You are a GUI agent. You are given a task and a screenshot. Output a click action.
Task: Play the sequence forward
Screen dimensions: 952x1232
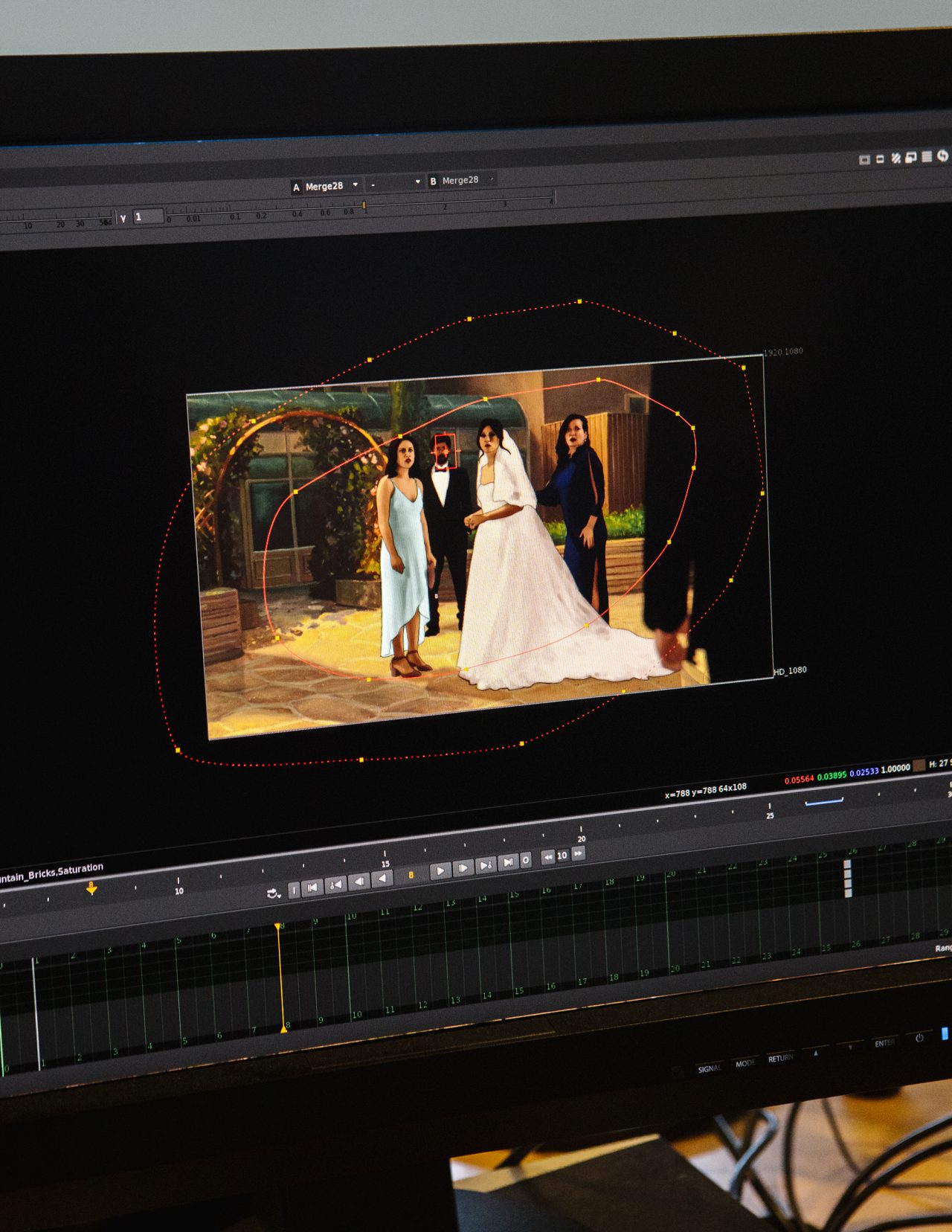point(440,870)
